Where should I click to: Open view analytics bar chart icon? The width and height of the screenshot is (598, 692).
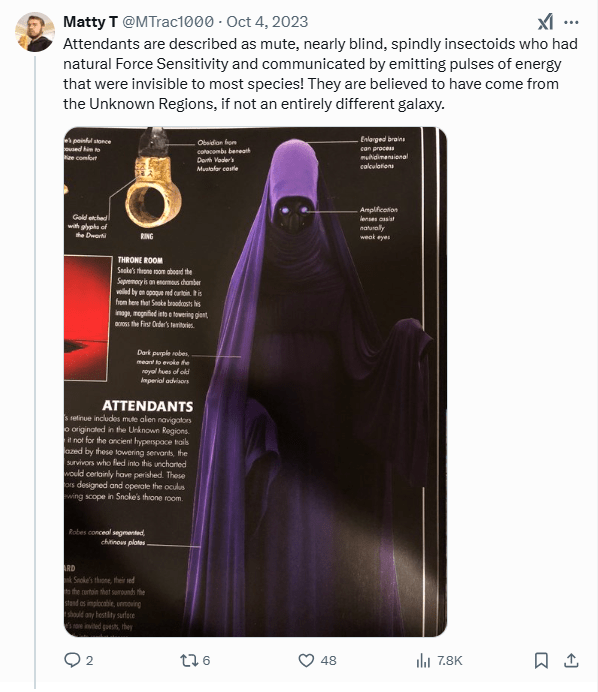(423, 661)
